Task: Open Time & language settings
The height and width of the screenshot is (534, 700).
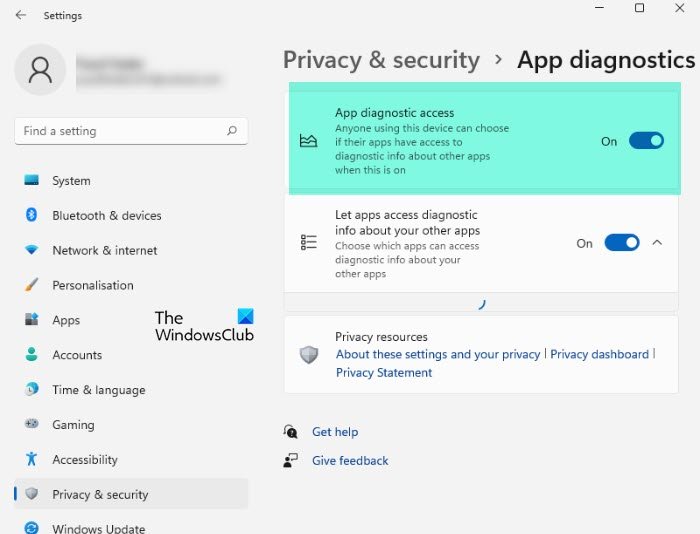Action: 98,390
